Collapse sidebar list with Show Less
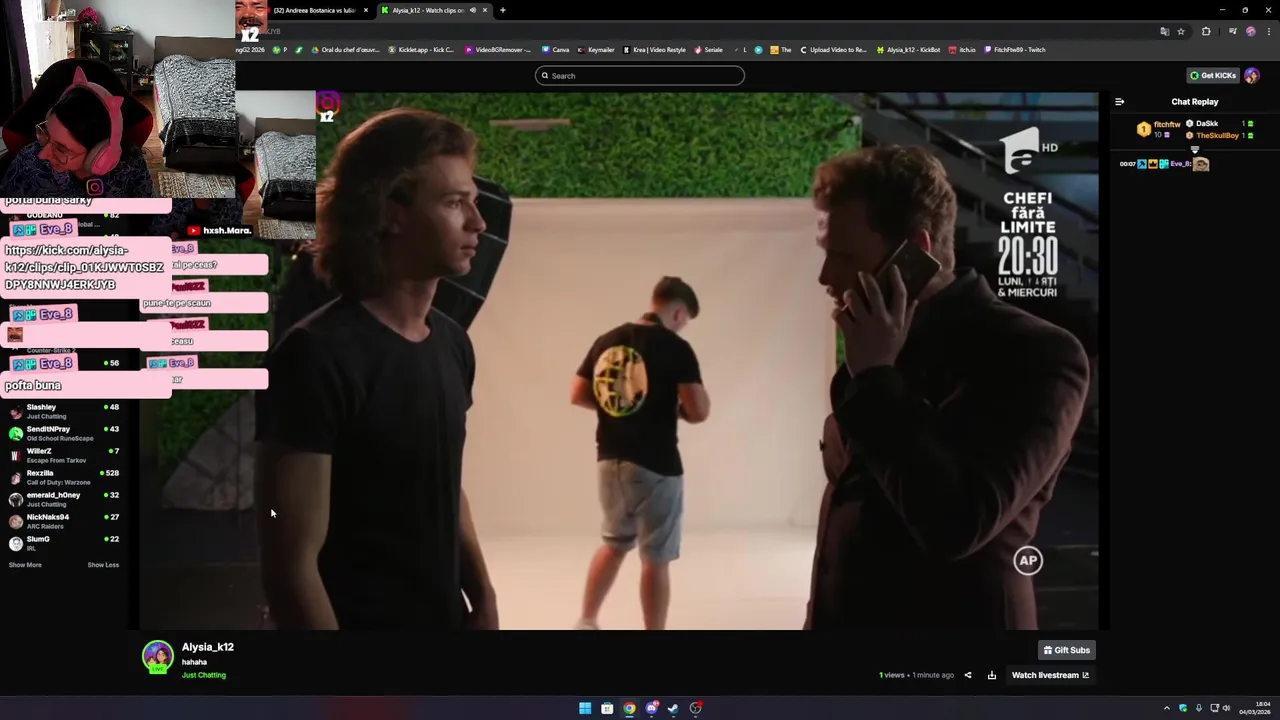The height and width of the screenshot is (720, 1280). (x=103, y=565)
